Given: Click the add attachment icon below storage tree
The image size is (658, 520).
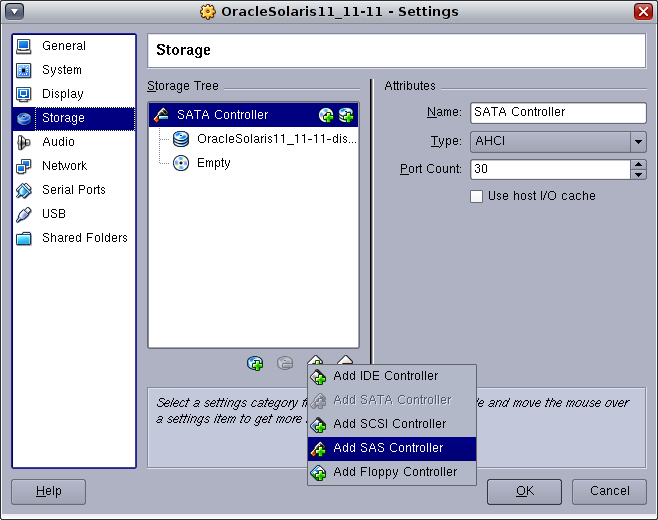Looking at the screenshot, I should coord(256,363).
